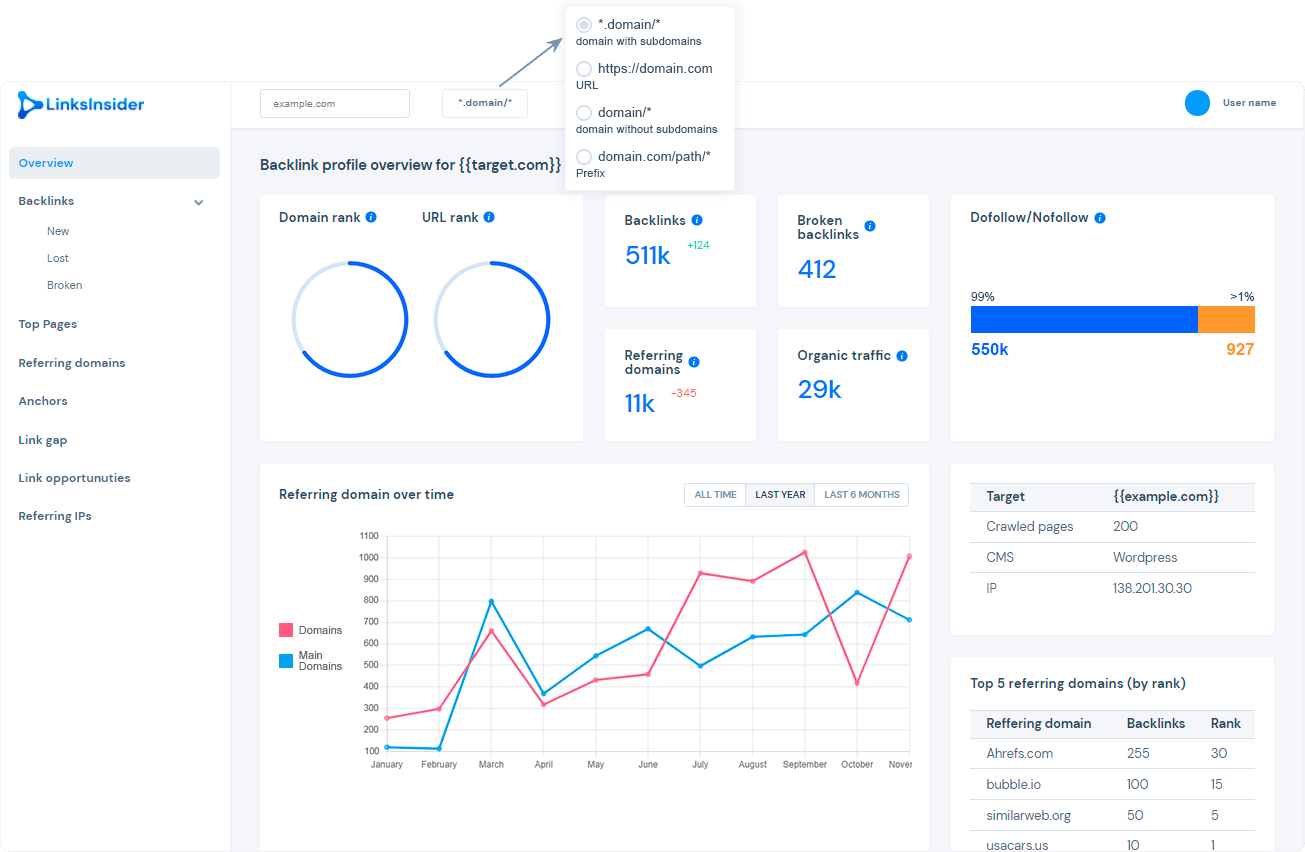Click the 29k organic traffic value
Screen dimensions: 1305x852
coord(820,390)
